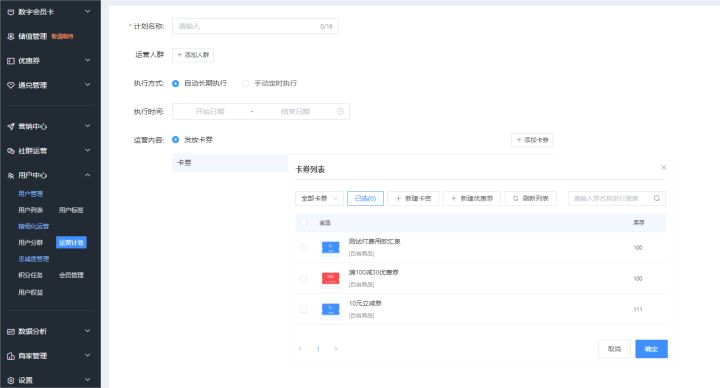Open the highlighted 运营计划 menu item

(71, 242)
